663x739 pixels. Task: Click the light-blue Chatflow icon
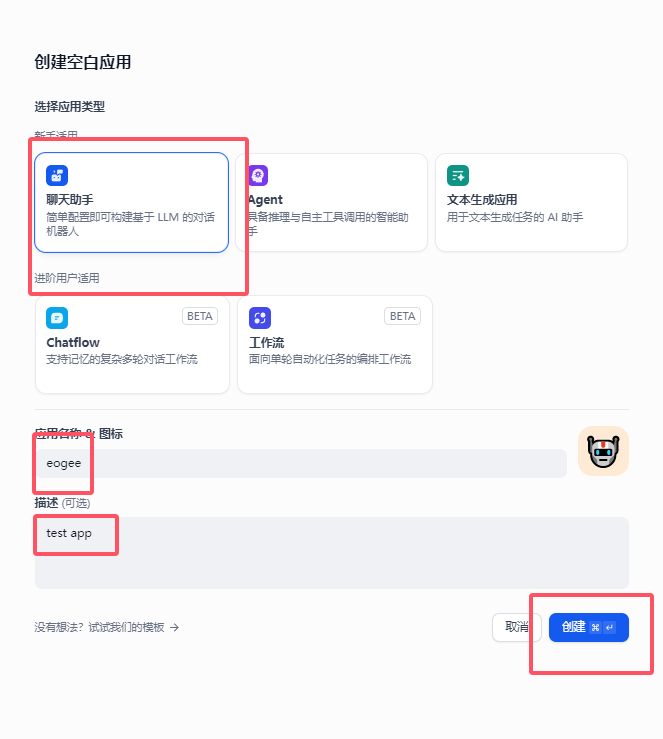tap(57, 318)
